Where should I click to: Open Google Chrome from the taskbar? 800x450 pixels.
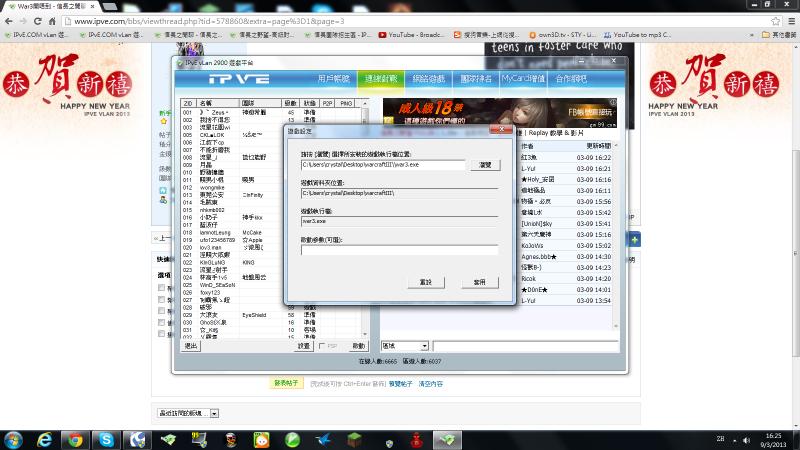[x=75, y=438]
